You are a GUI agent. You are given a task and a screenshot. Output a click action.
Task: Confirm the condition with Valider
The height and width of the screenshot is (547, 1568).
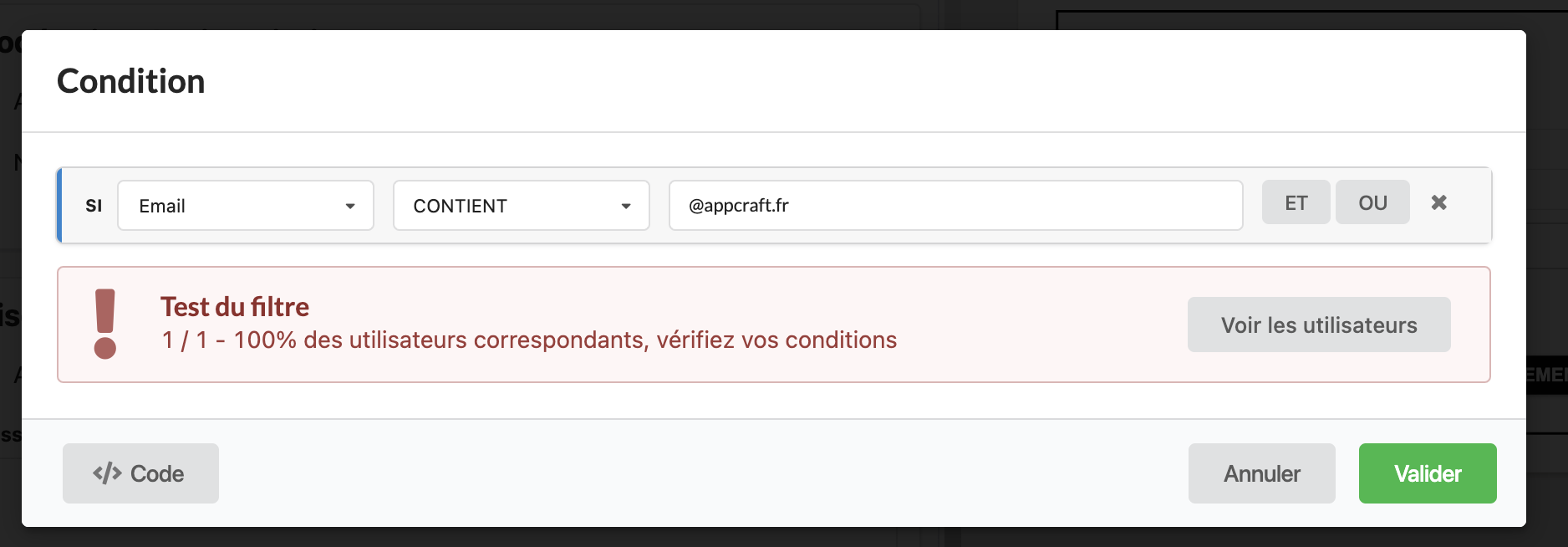coord(1428,473)
